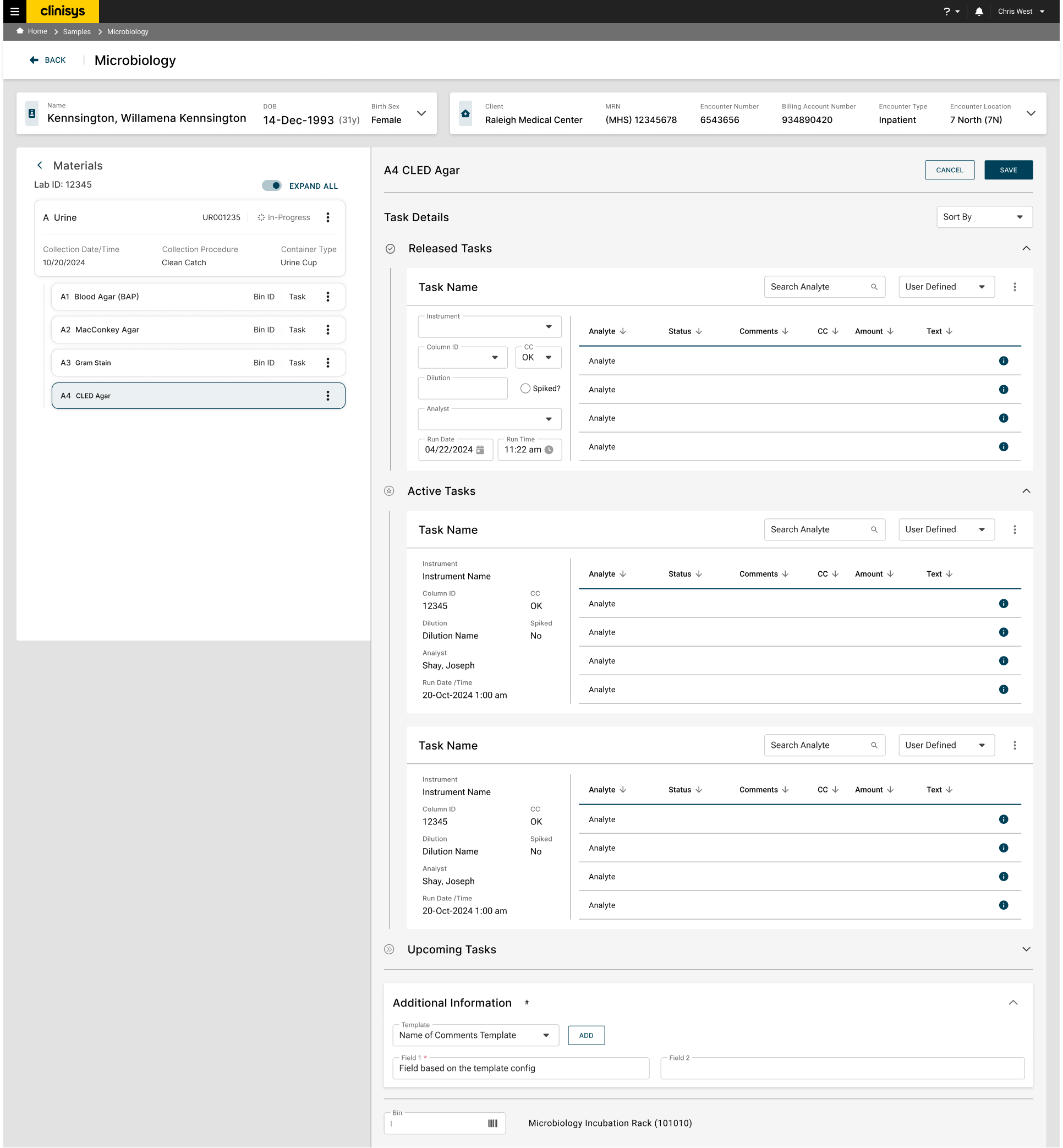
Task: Open User Defined dropdown in Released Tasks
Action: pos(946,287)
